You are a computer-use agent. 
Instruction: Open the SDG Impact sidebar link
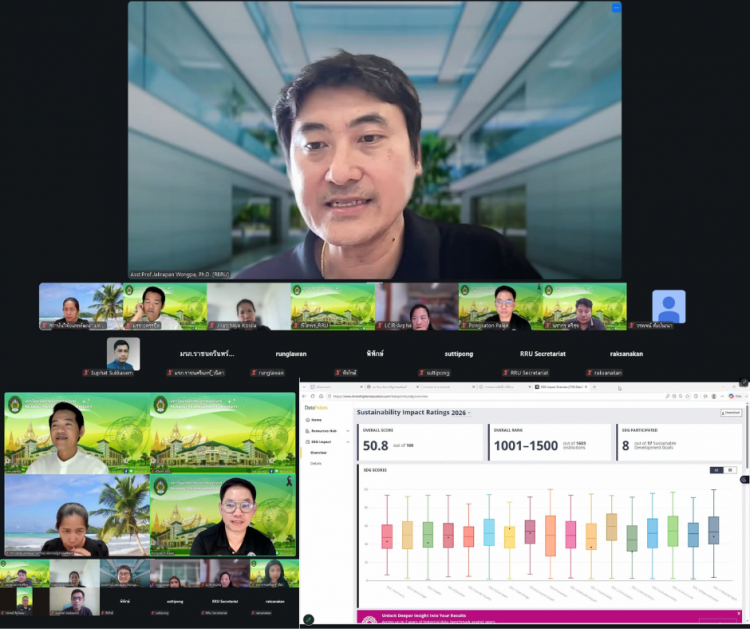point(321,442)
